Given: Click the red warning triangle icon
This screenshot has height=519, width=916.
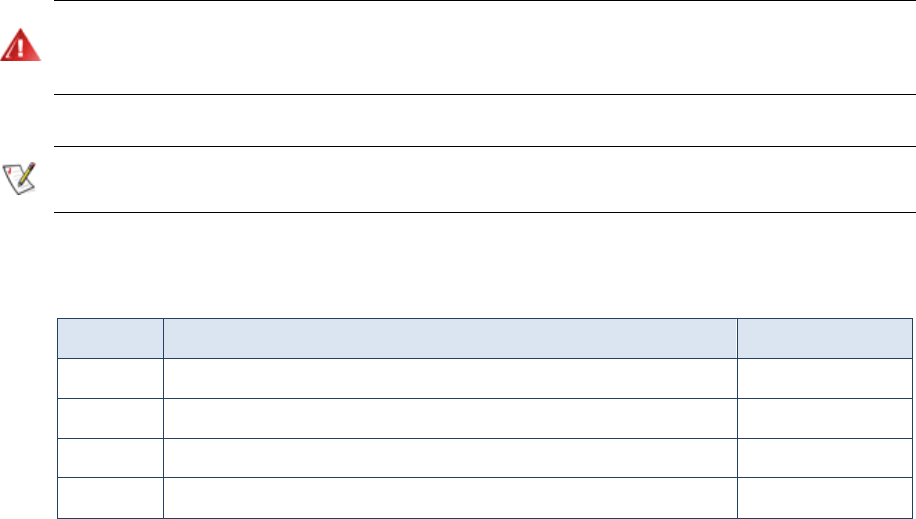Looking at the screenshot, I should point(21,47).
